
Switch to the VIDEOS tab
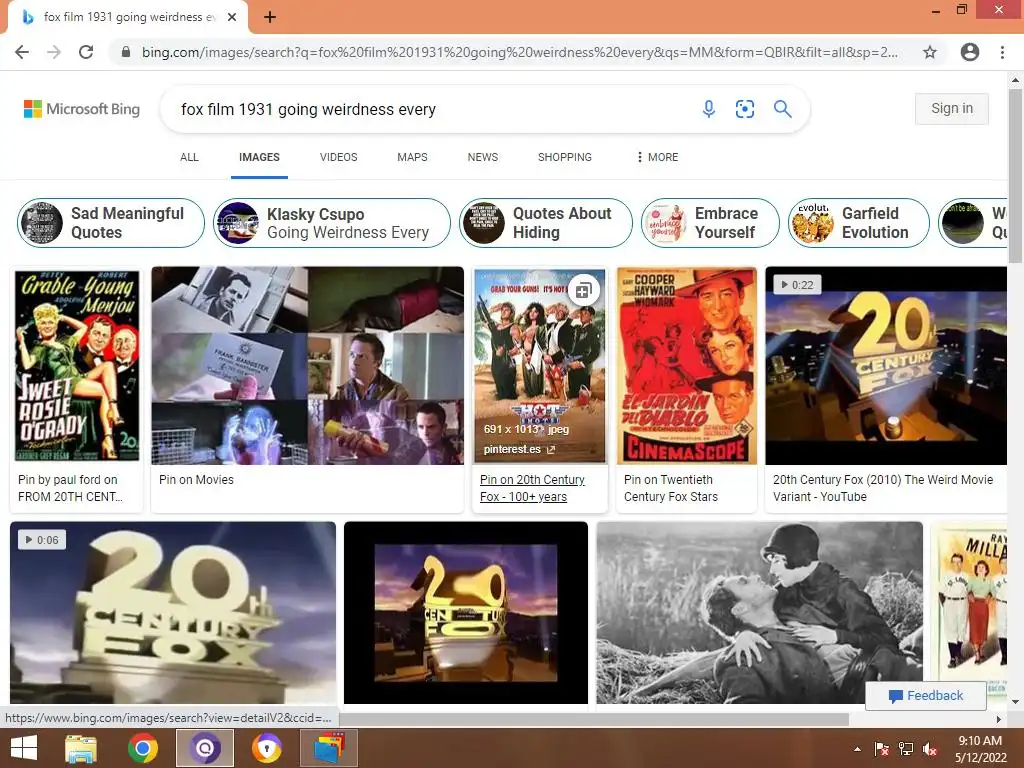[338, 157]
